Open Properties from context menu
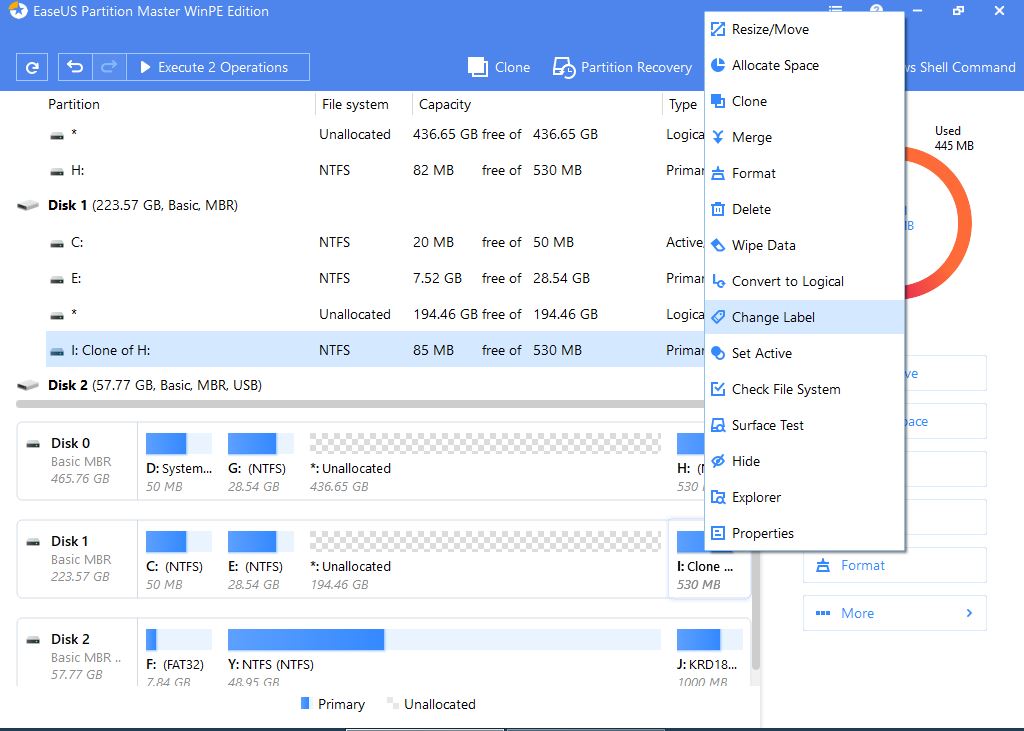Viewport: 1024px width, 731px height. pos(762,533)
